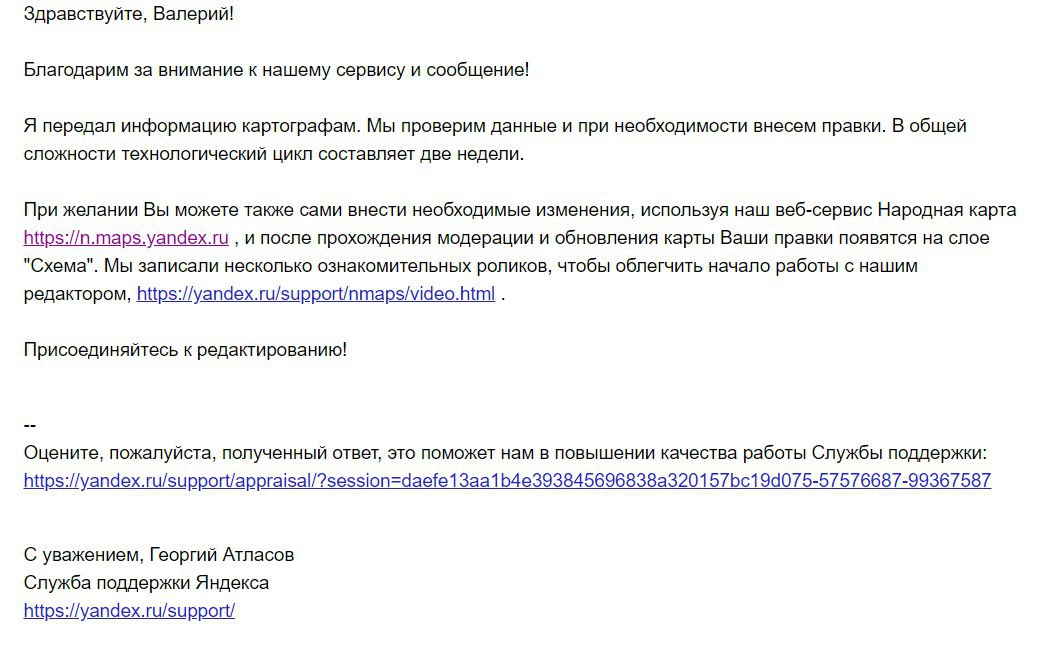Open the nmaps video tutorials link

point(316,294)
